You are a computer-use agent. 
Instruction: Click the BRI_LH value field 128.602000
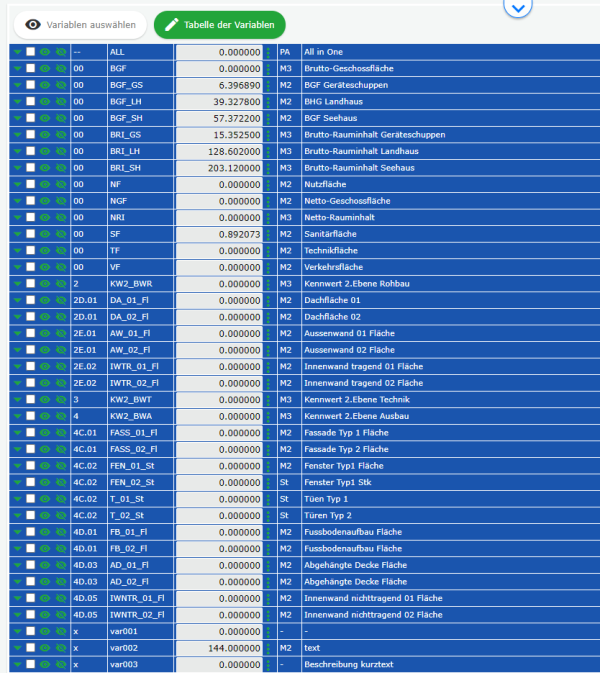(219, 151)
